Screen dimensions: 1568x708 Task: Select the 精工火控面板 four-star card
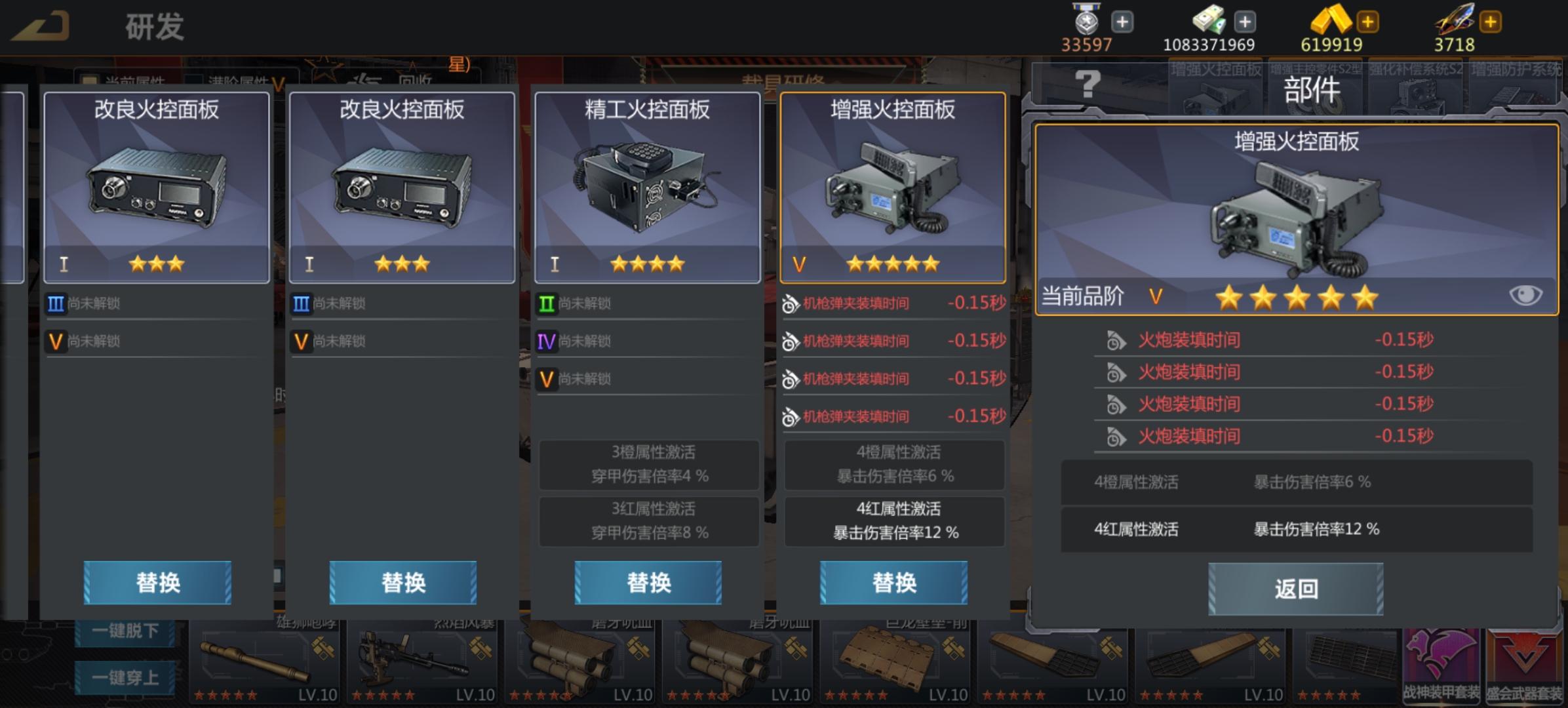click(x=648, y=187)
